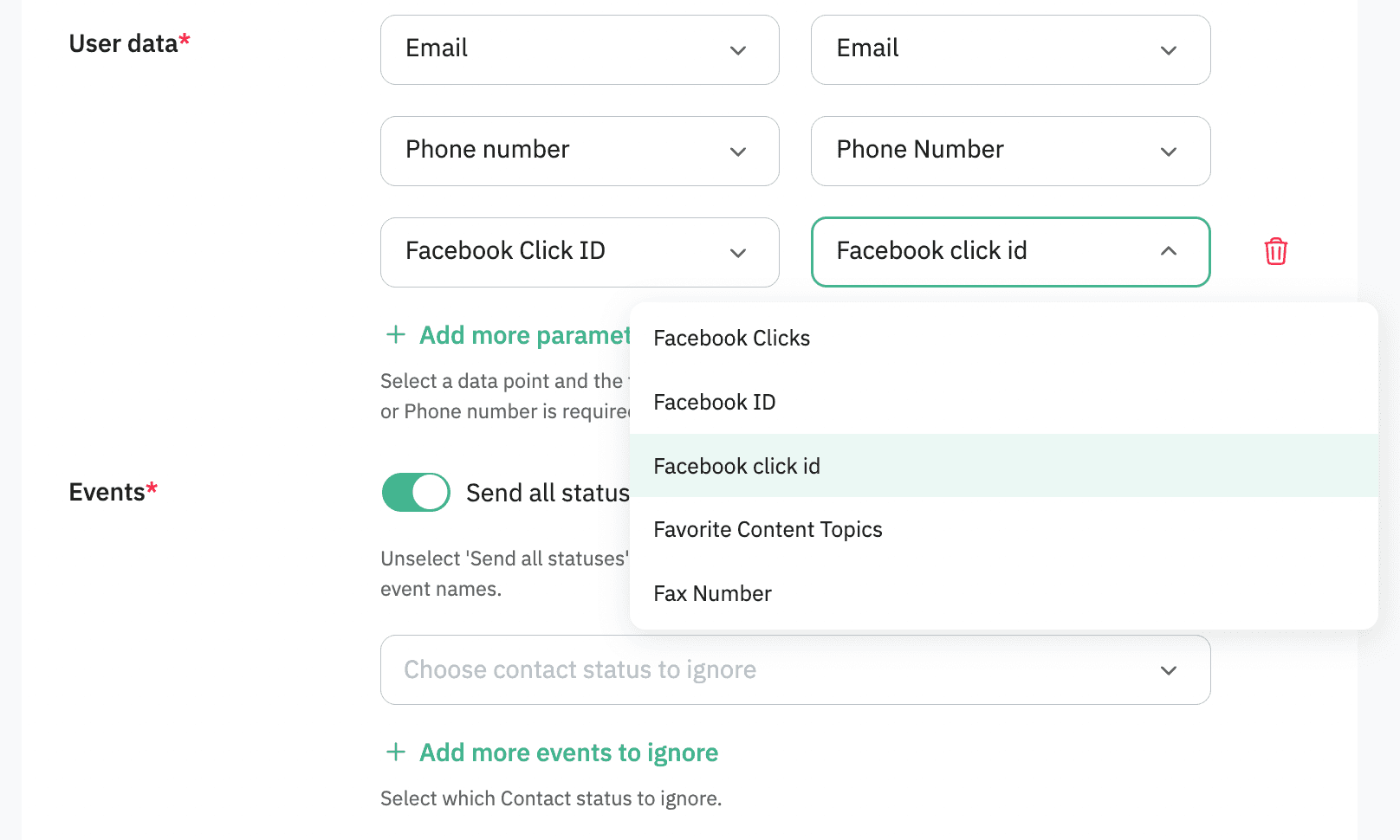Click plus icon beside Add more parameters
The image size is (1400, 840).
click(x=396, y=334)
